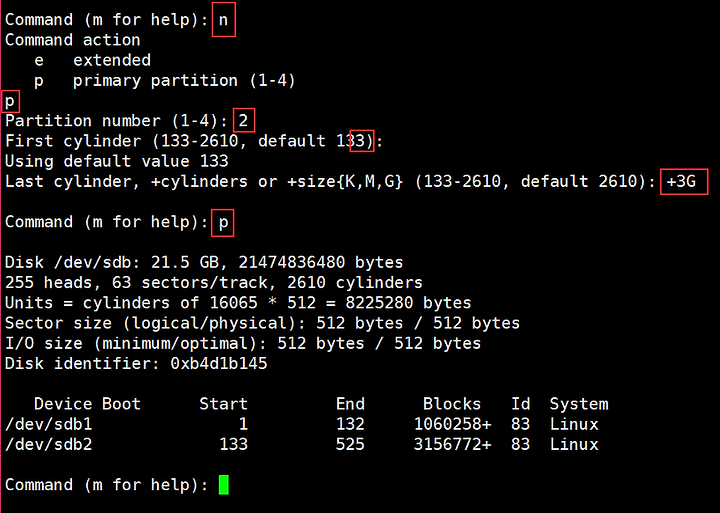
Task: Click '+3G' size entry text
Action: pos(681,181)
